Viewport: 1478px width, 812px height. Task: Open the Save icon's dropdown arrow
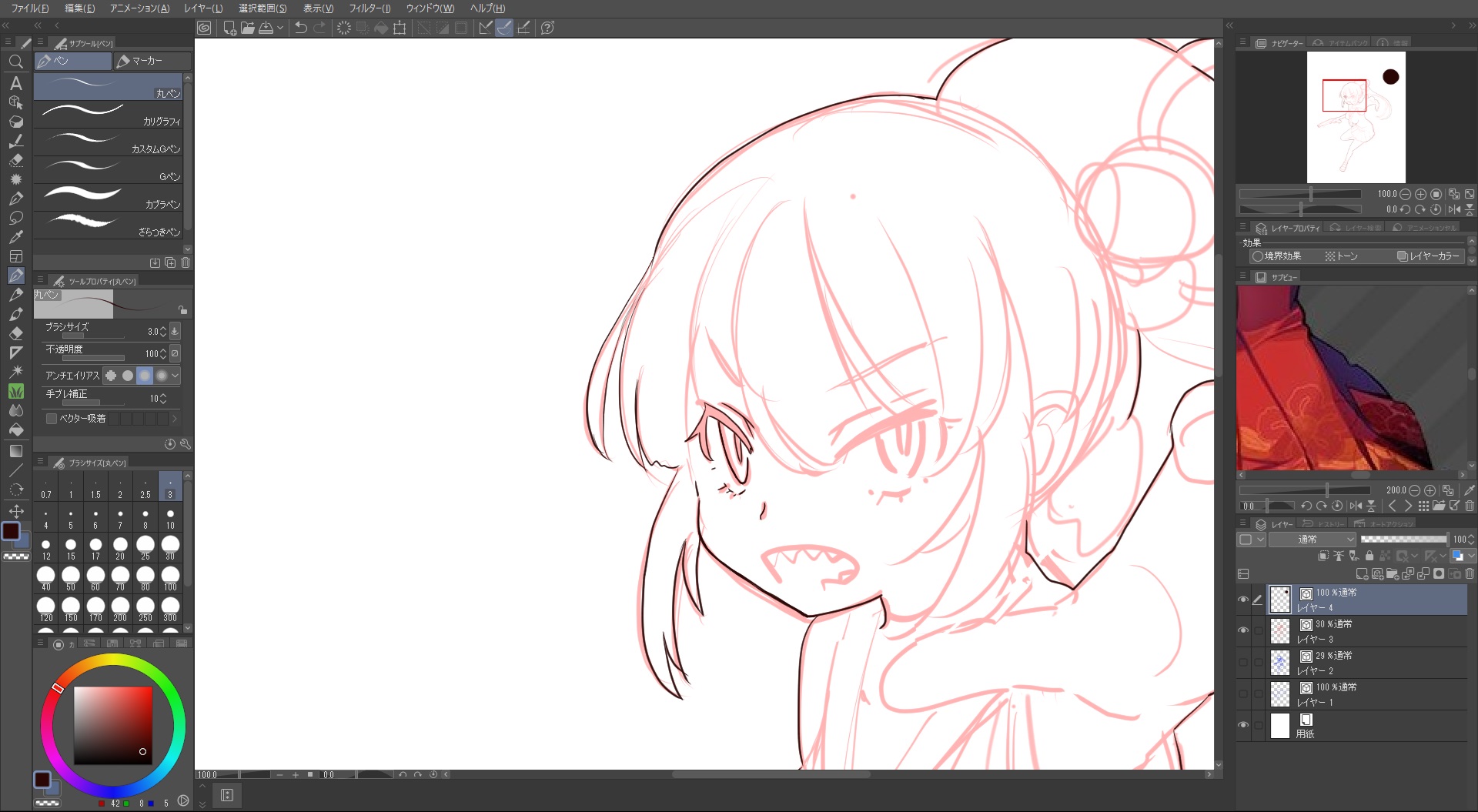pyautogui.click(x=280, y=28)
